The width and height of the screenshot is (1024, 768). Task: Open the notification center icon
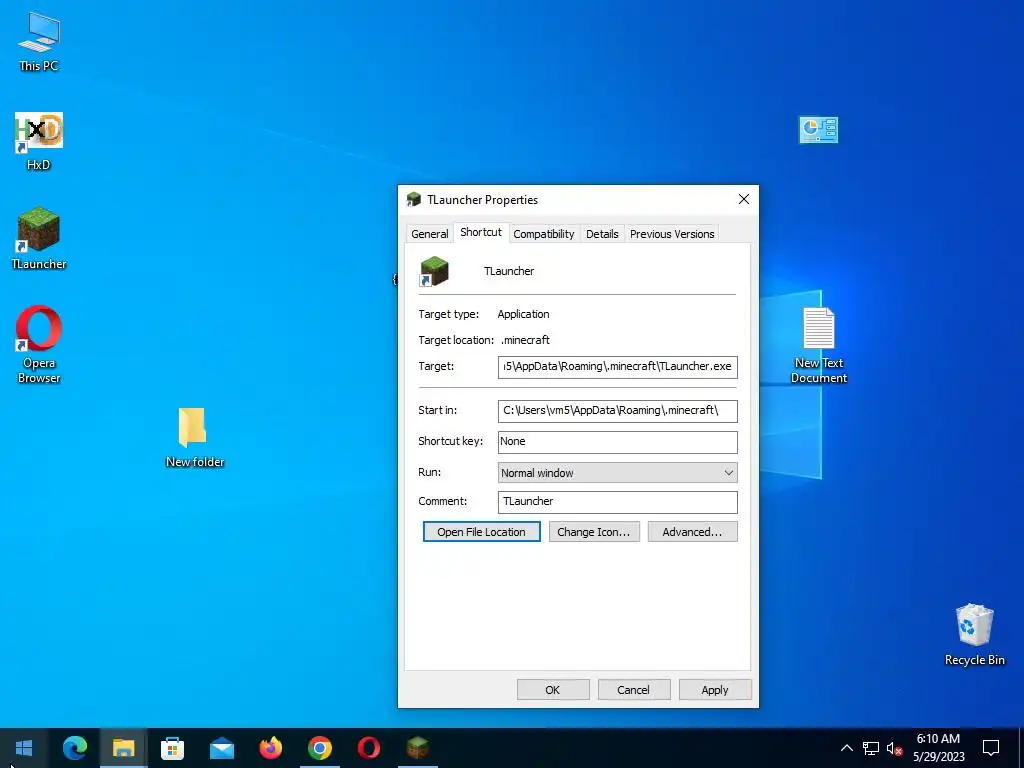click(991, 748)
